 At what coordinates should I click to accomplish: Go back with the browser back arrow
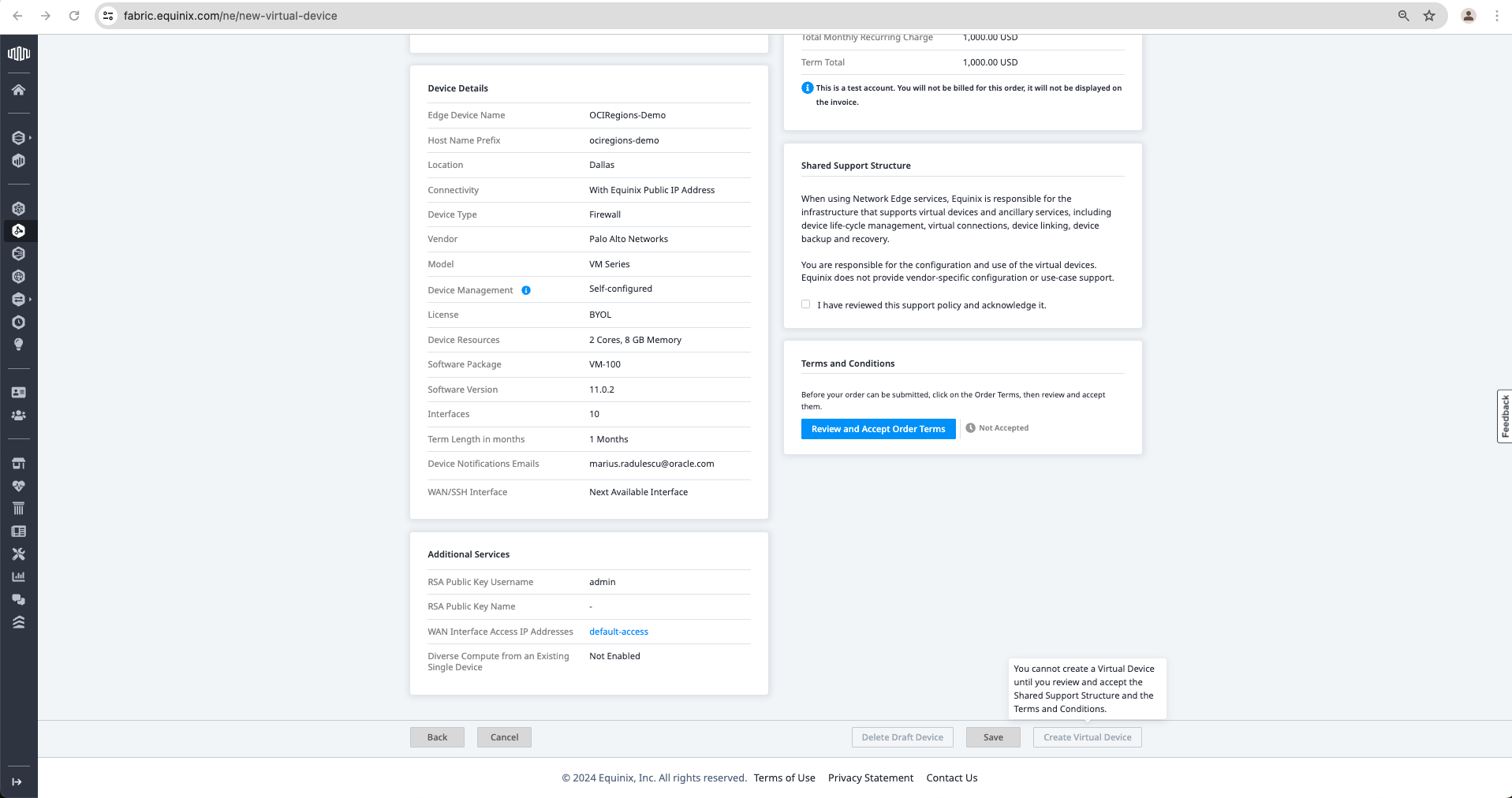(x=17, y=16)
